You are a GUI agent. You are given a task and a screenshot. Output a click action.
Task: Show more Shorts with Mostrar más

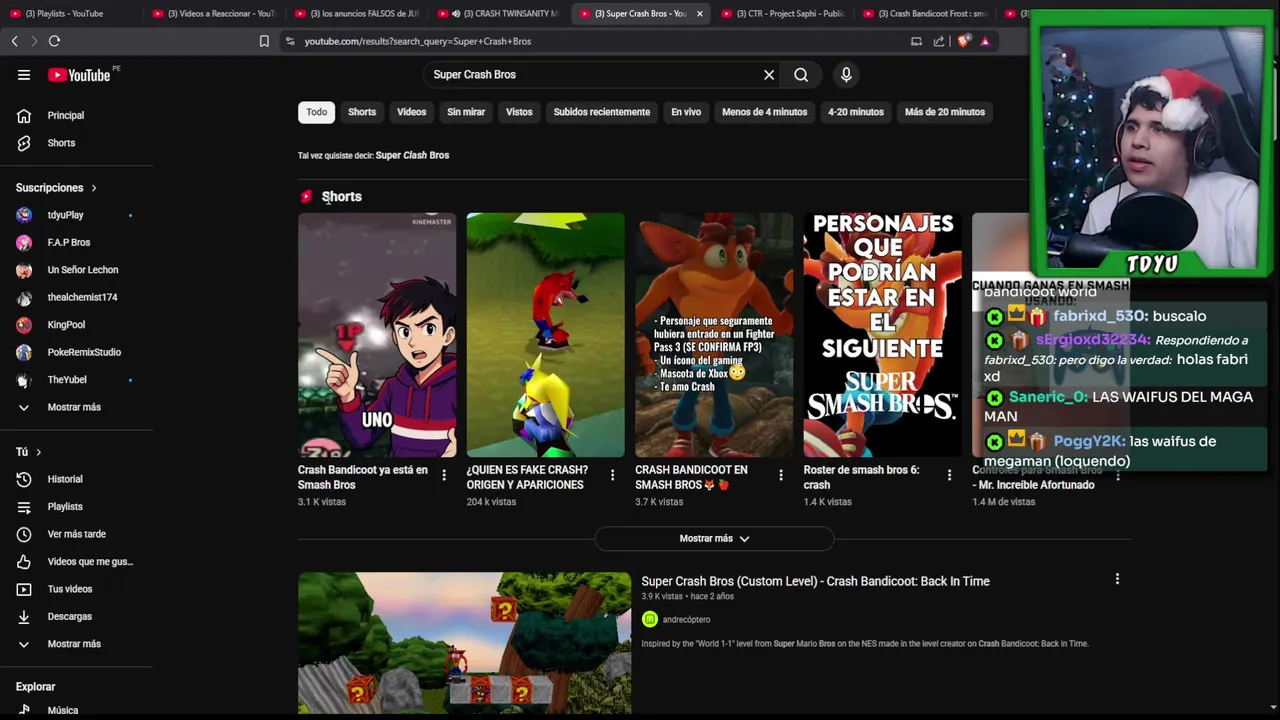[x=714, y=539]
